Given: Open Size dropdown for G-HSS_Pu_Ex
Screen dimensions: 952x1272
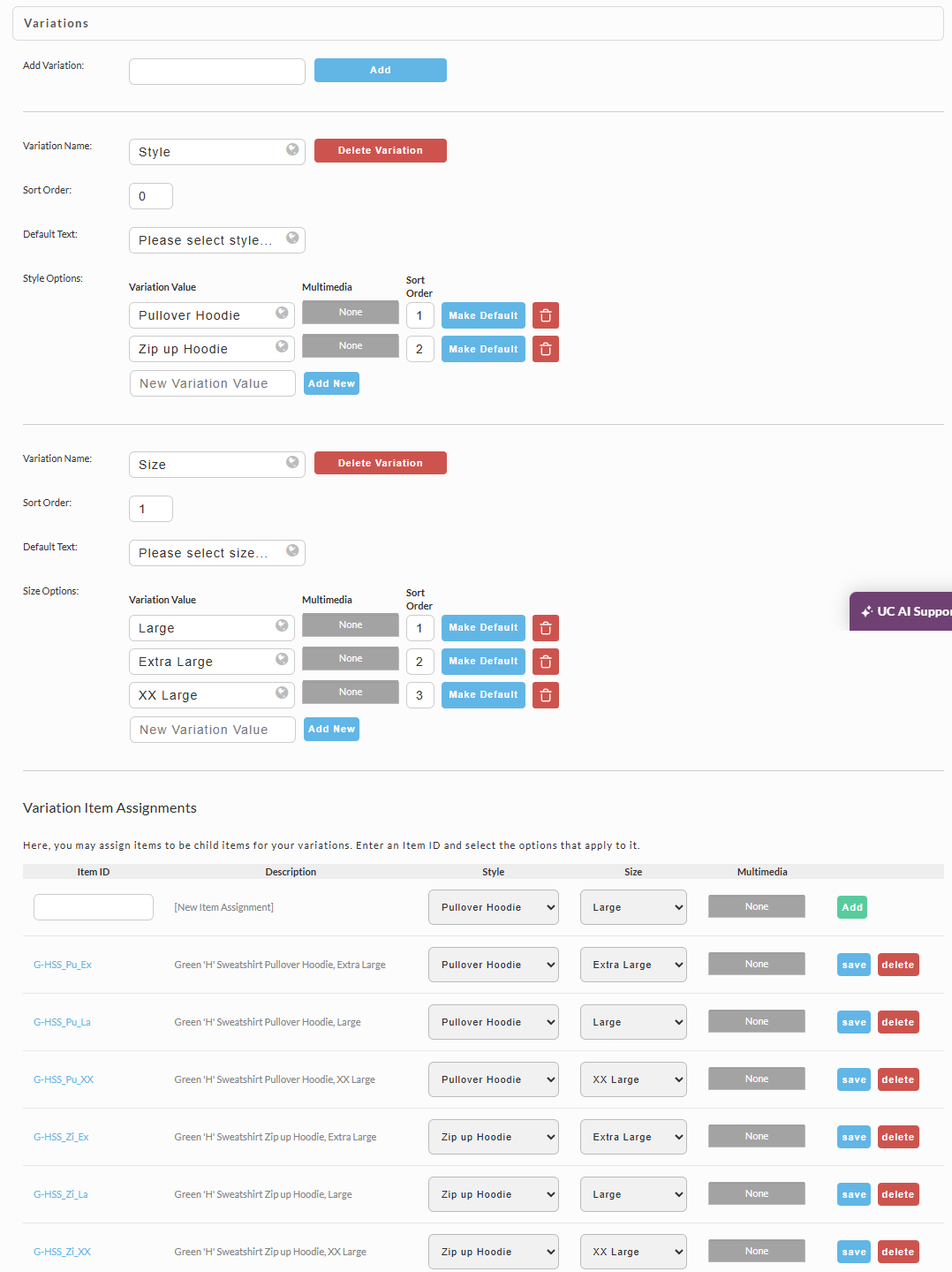Looking at the screenshot, I should pyautogui.click(x=633, y=965).
